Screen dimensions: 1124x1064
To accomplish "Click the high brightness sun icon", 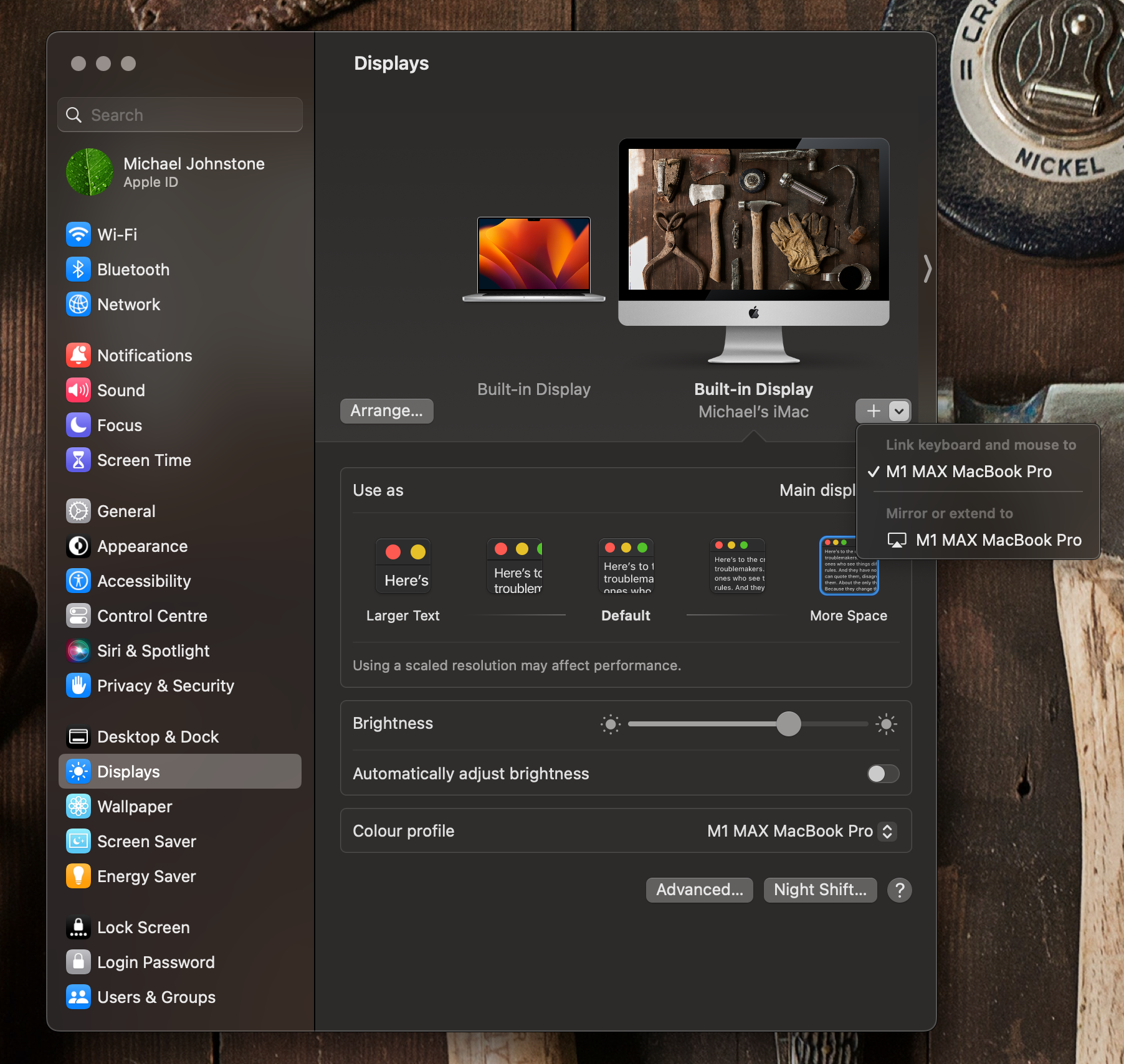I will (x=887, y=724).
